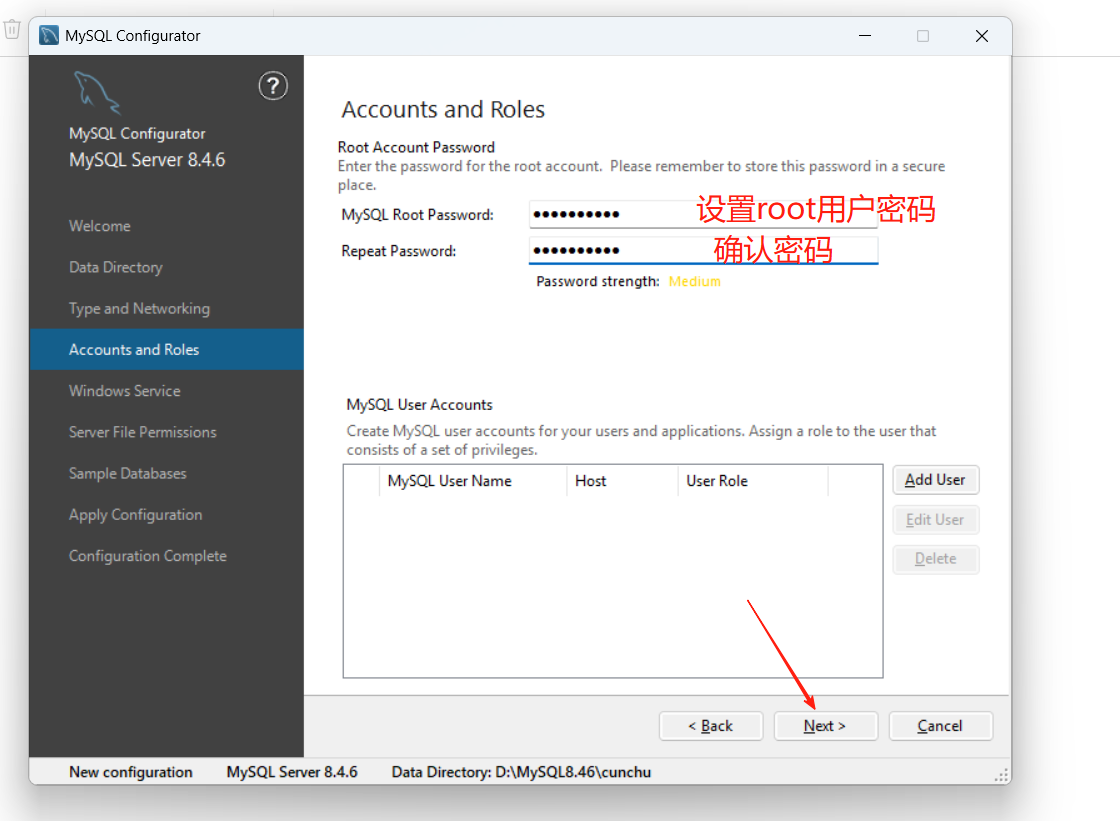
Task: Click the Add User button
Action: click(935, 480)
